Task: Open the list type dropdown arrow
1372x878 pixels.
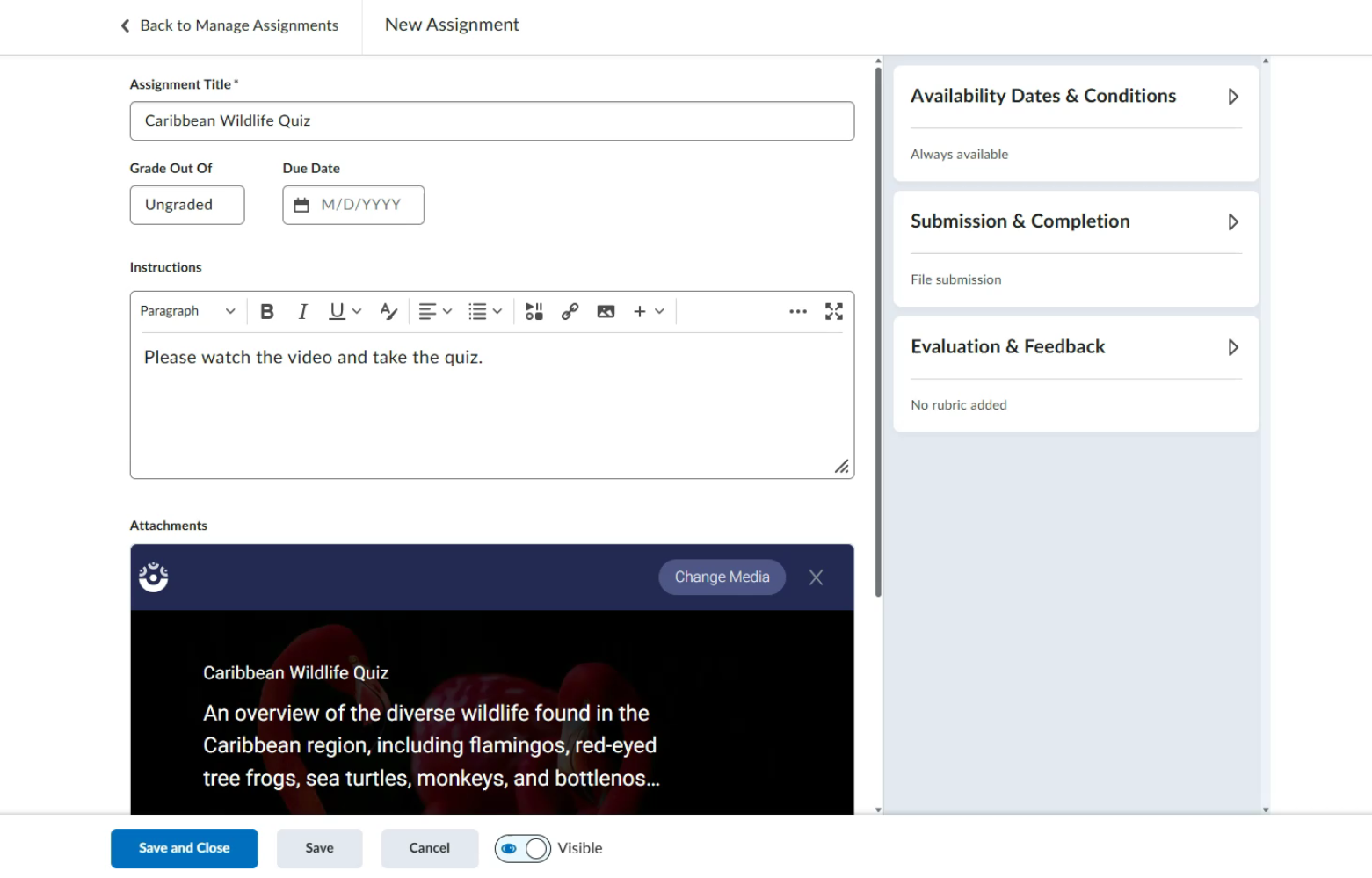Action: click(497, 311)
